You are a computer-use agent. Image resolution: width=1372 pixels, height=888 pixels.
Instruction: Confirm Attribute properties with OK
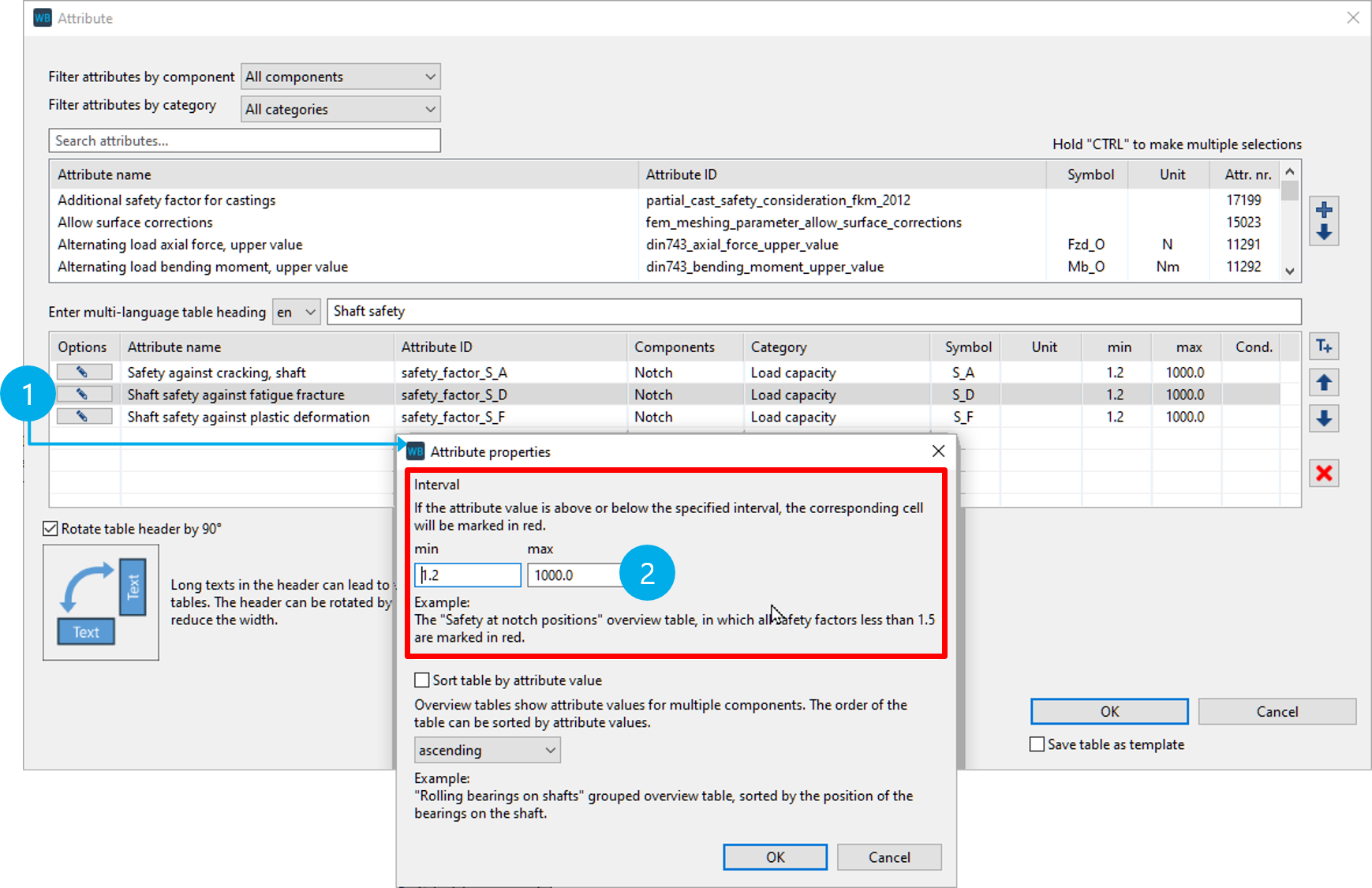(x=775, y=857)
